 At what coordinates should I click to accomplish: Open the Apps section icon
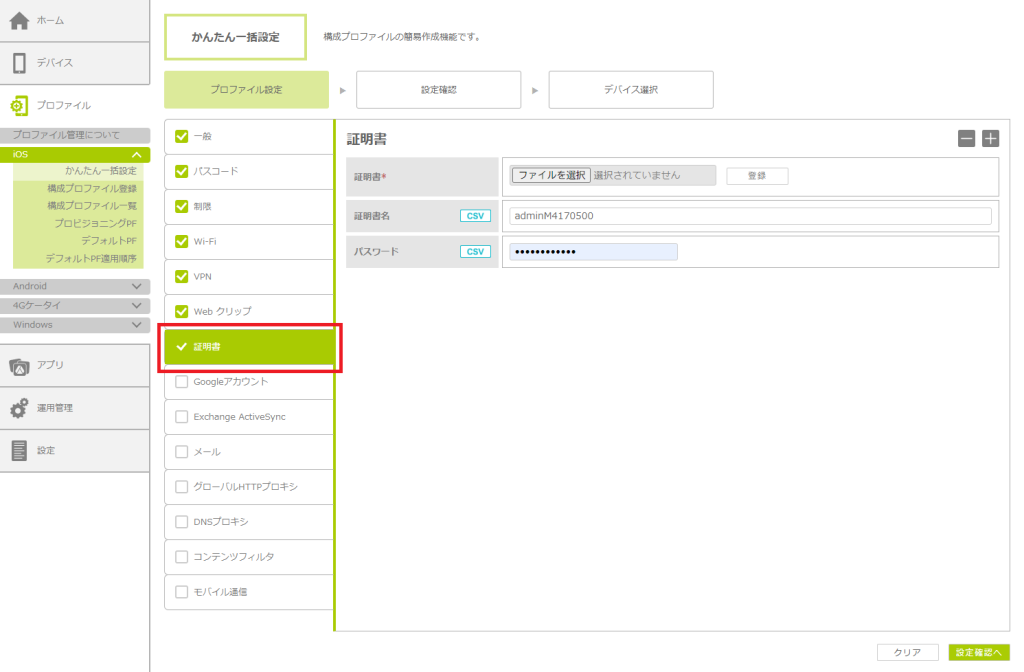19,366
